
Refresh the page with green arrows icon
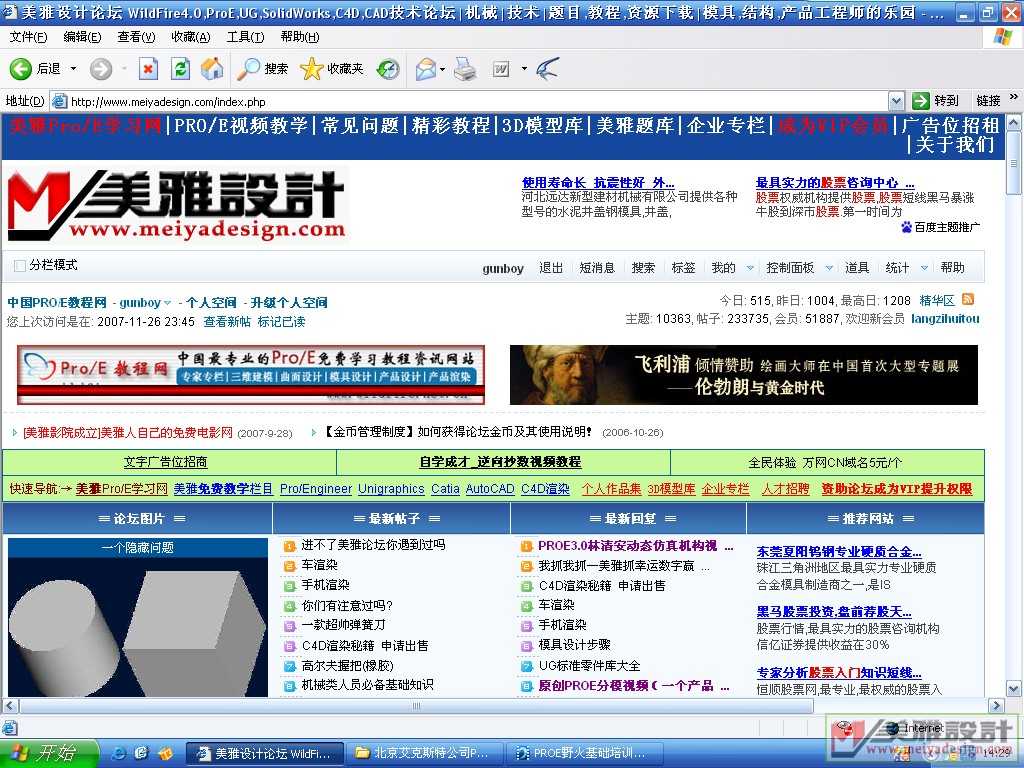click(180, 69)
